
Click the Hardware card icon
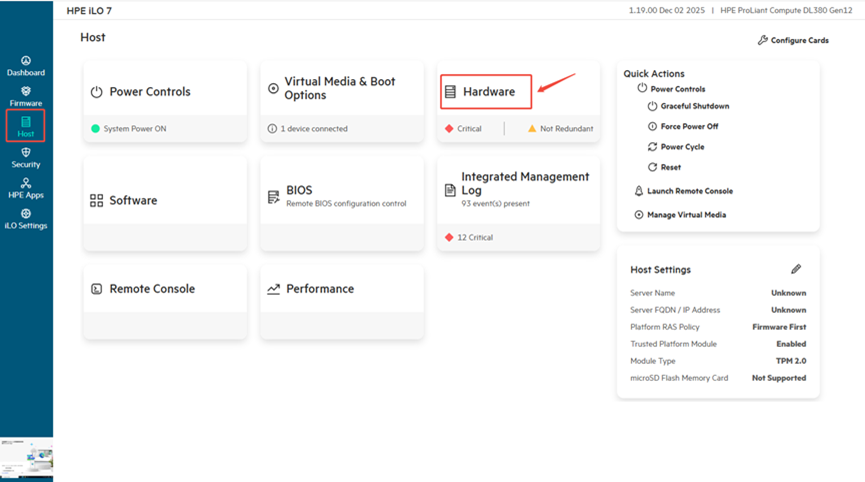(450, 92)
